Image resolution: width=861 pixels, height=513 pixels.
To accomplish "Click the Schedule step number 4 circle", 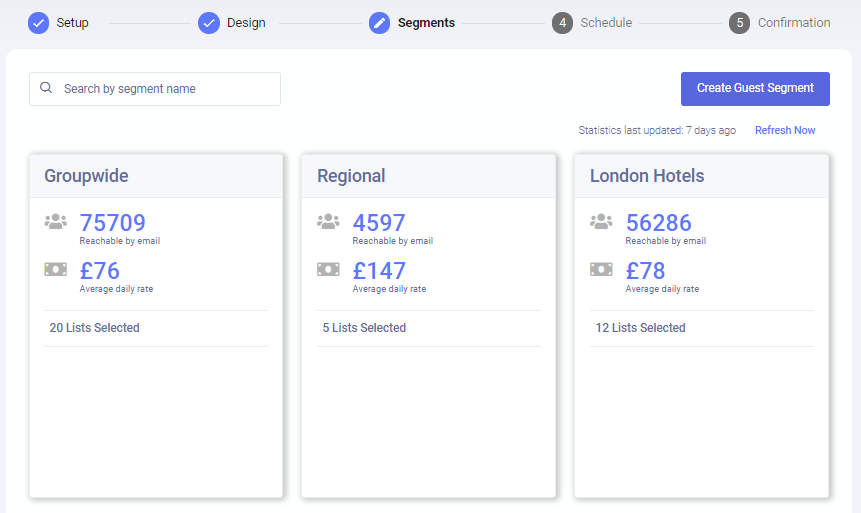I will tap(562, 23).
